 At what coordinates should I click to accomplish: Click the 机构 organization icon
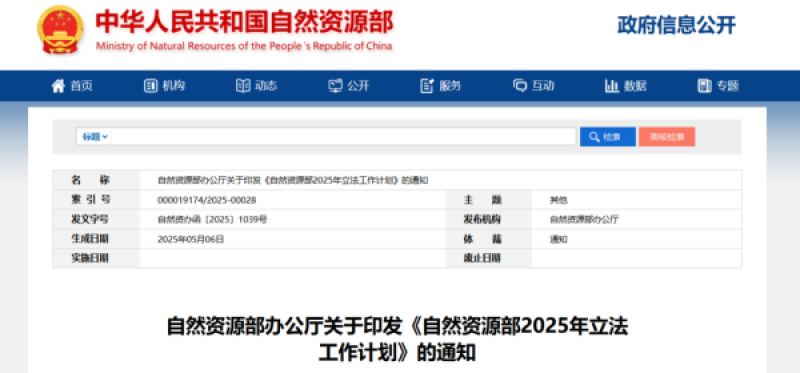coord(151,86)
